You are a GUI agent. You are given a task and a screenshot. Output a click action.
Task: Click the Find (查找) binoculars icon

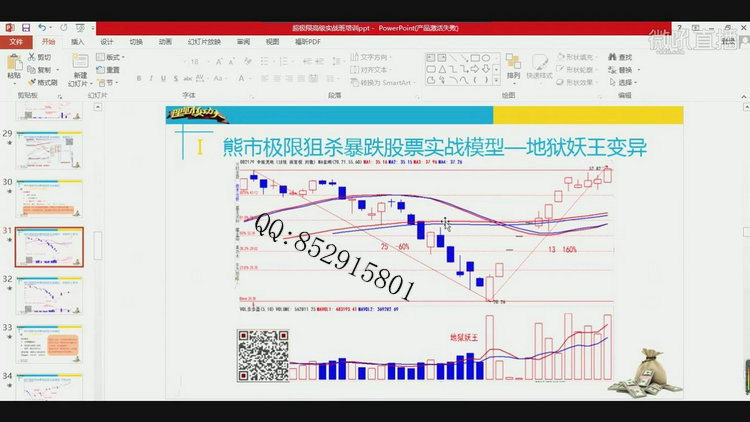pyautogui.click(x=620, y=58)
